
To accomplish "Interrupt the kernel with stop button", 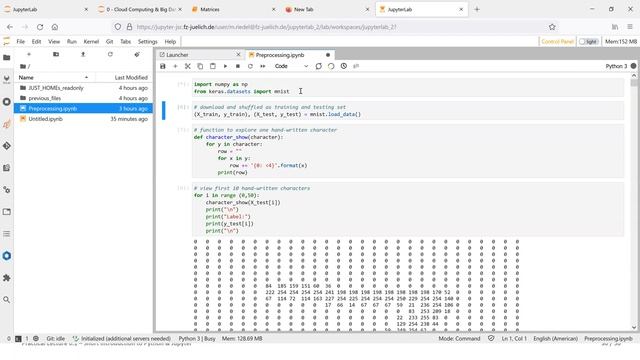I will pyautogui.click(x=238, y=66).
